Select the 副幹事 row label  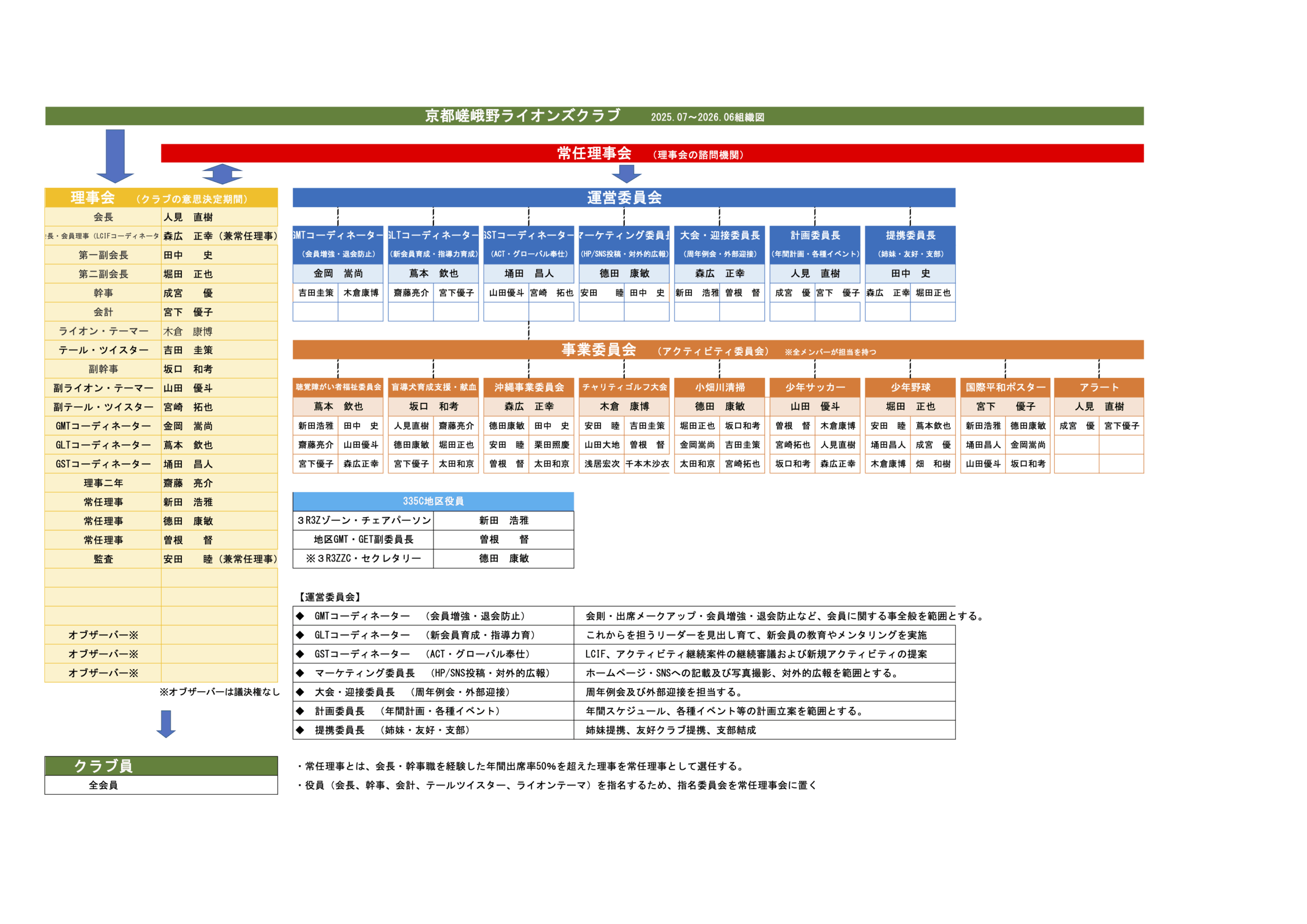click(103, 369)
